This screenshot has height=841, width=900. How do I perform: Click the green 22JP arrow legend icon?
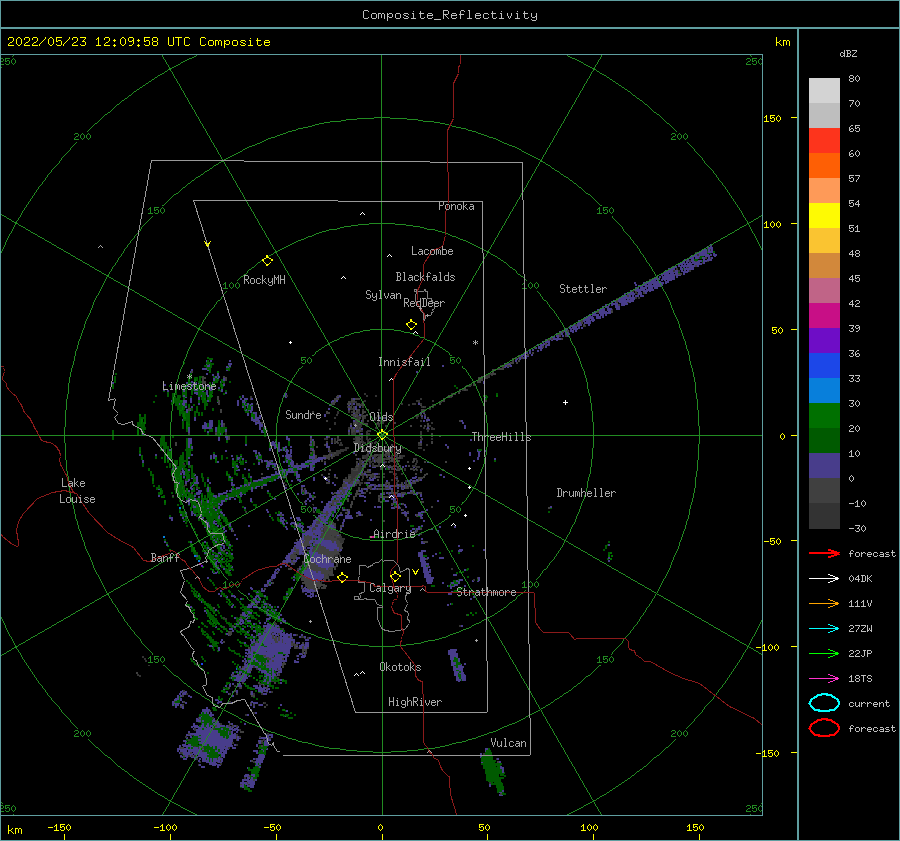click(824, 653)
